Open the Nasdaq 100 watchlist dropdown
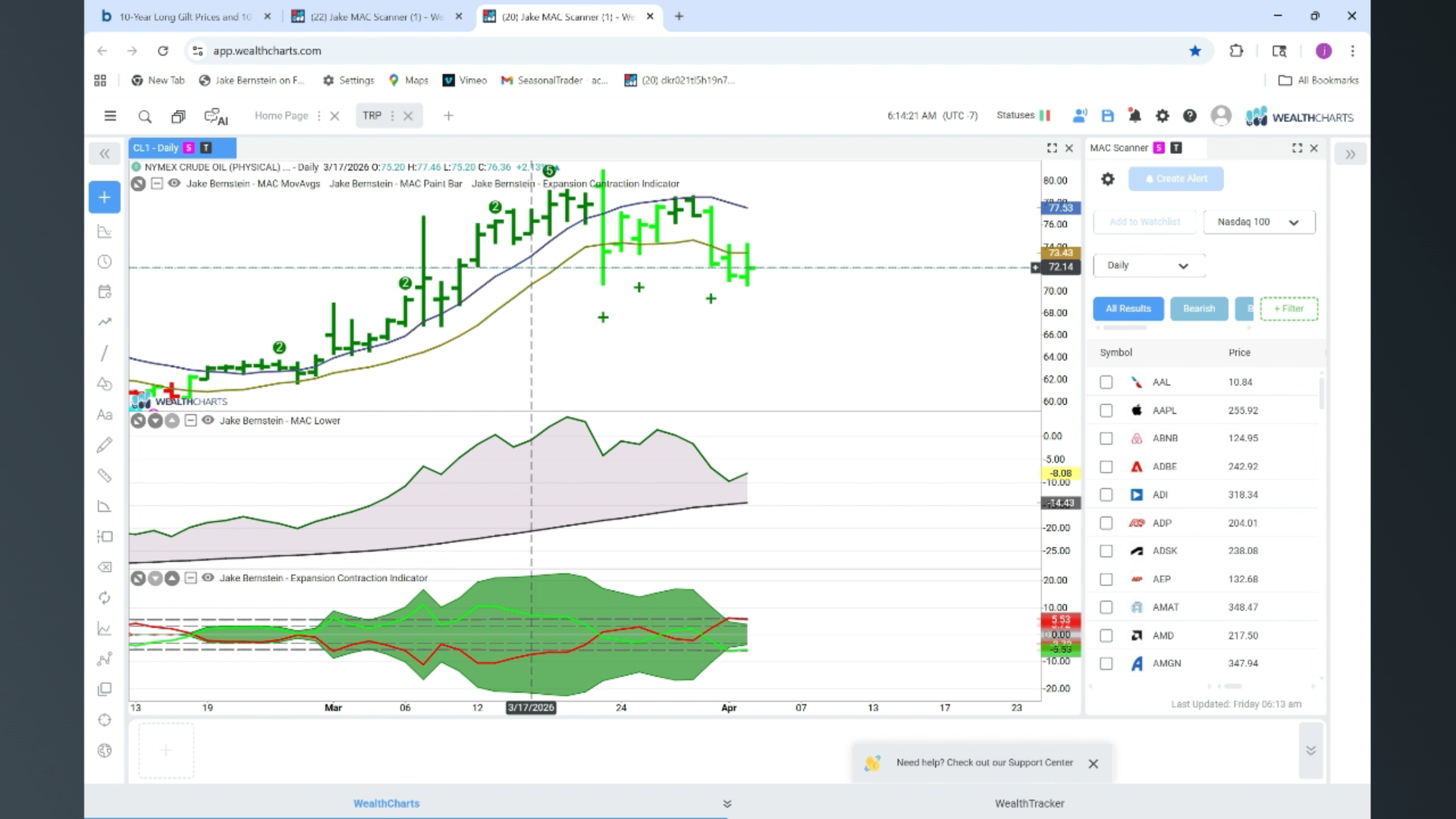The image size is (1456, 819). pyautogui.click(x=1259, y=222)
